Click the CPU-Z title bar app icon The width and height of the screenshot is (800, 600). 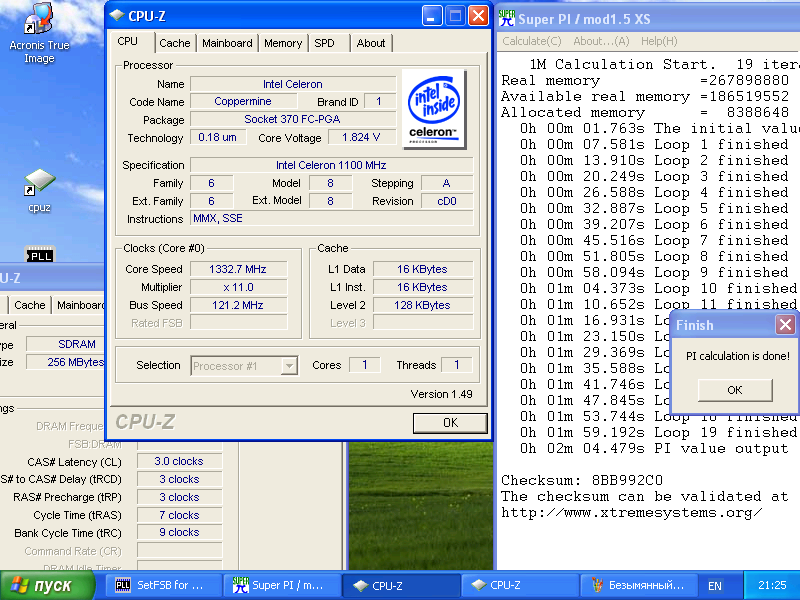[117, 16]
